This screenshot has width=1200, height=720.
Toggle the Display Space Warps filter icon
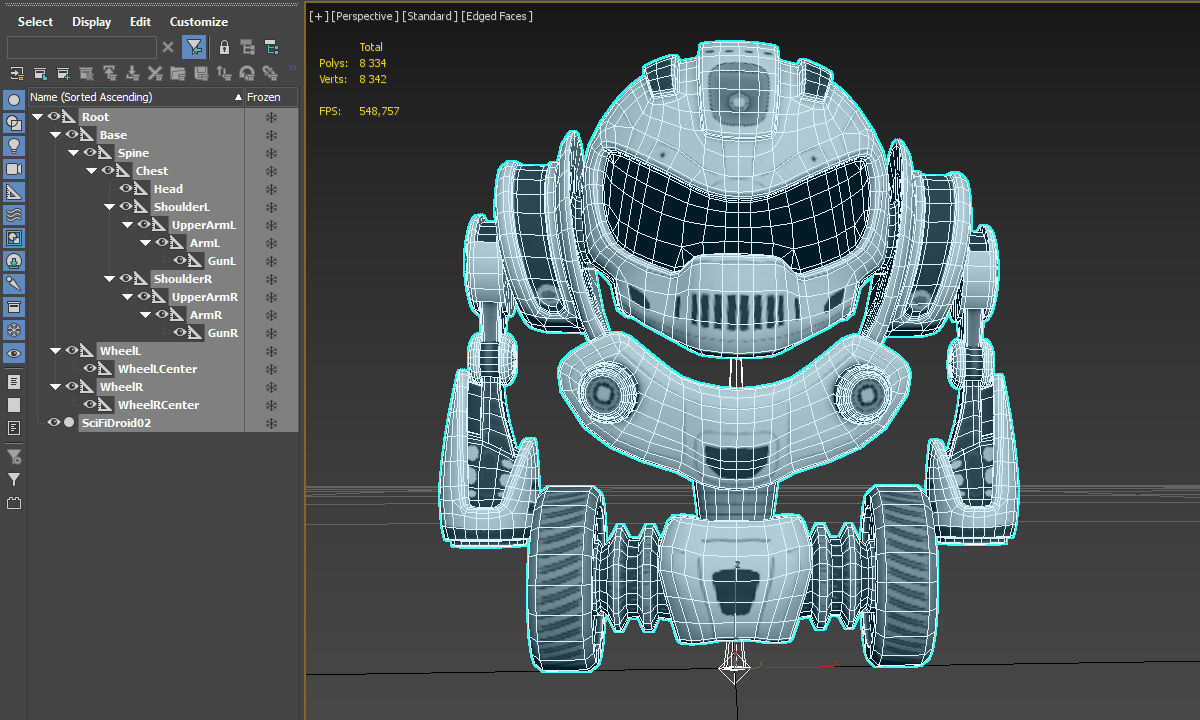(x=14, y=215)
